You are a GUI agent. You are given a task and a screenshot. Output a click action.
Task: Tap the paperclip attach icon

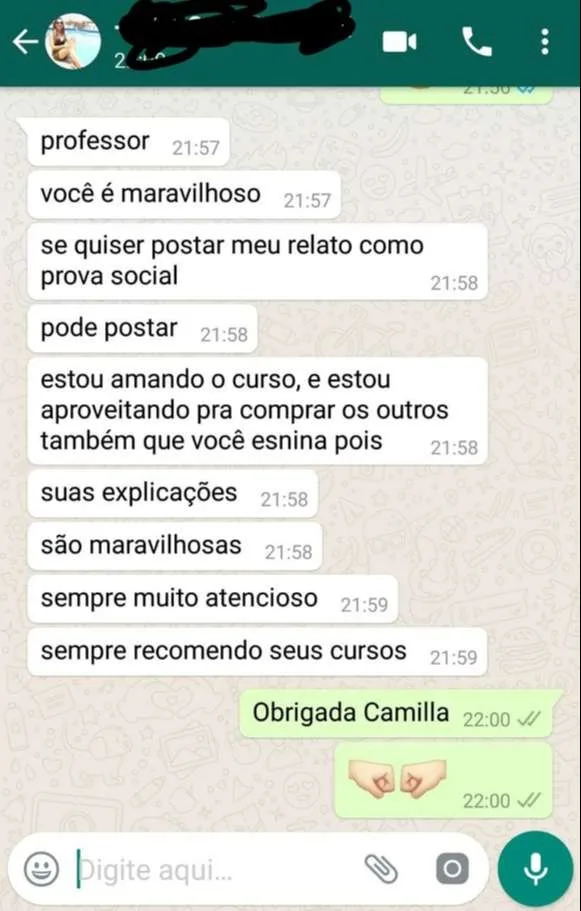coord(381,869)
